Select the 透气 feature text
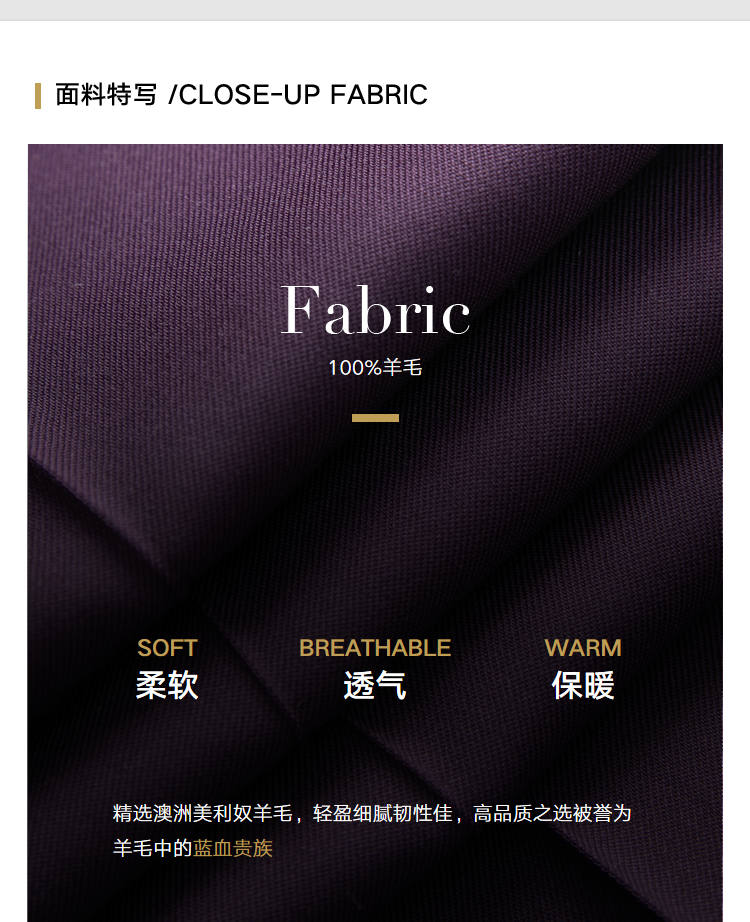This screenshot has width=750, height=922. click(x=375, y=685)
